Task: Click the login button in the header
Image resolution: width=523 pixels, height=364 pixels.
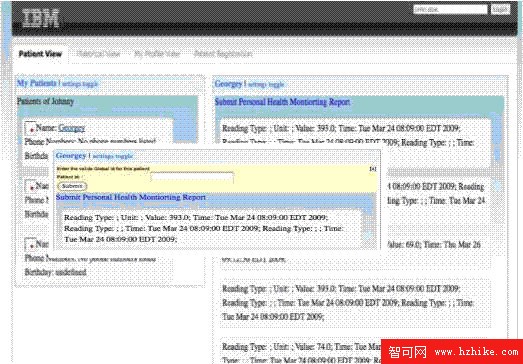Action: tap(500, 9)
